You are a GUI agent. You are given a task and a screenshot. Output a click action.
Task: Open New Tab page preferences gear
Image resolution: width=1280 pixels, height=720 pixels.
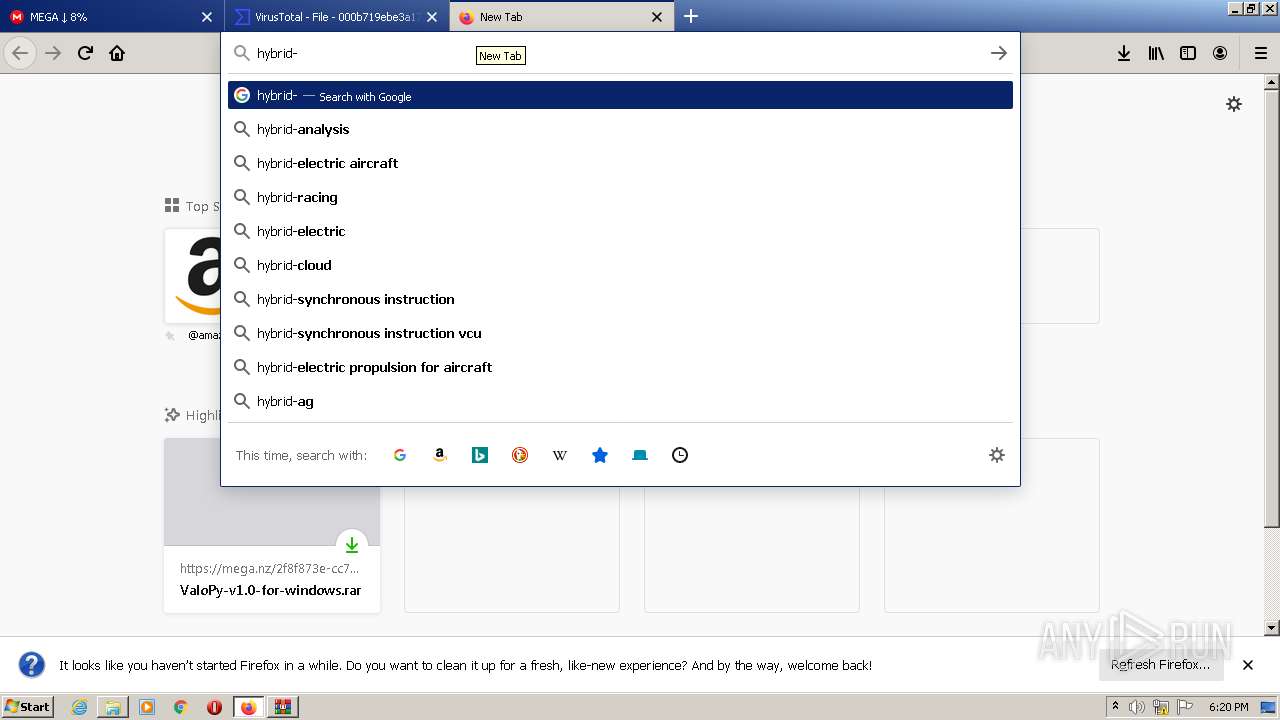(1234, 104)
